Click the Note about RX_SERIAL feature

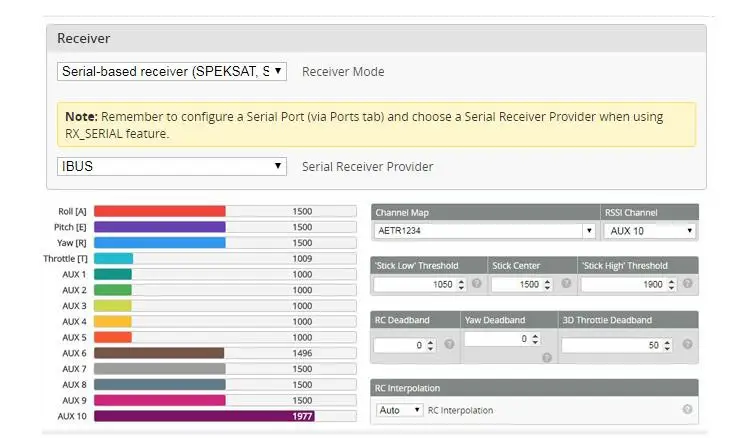tap(376, 125)
